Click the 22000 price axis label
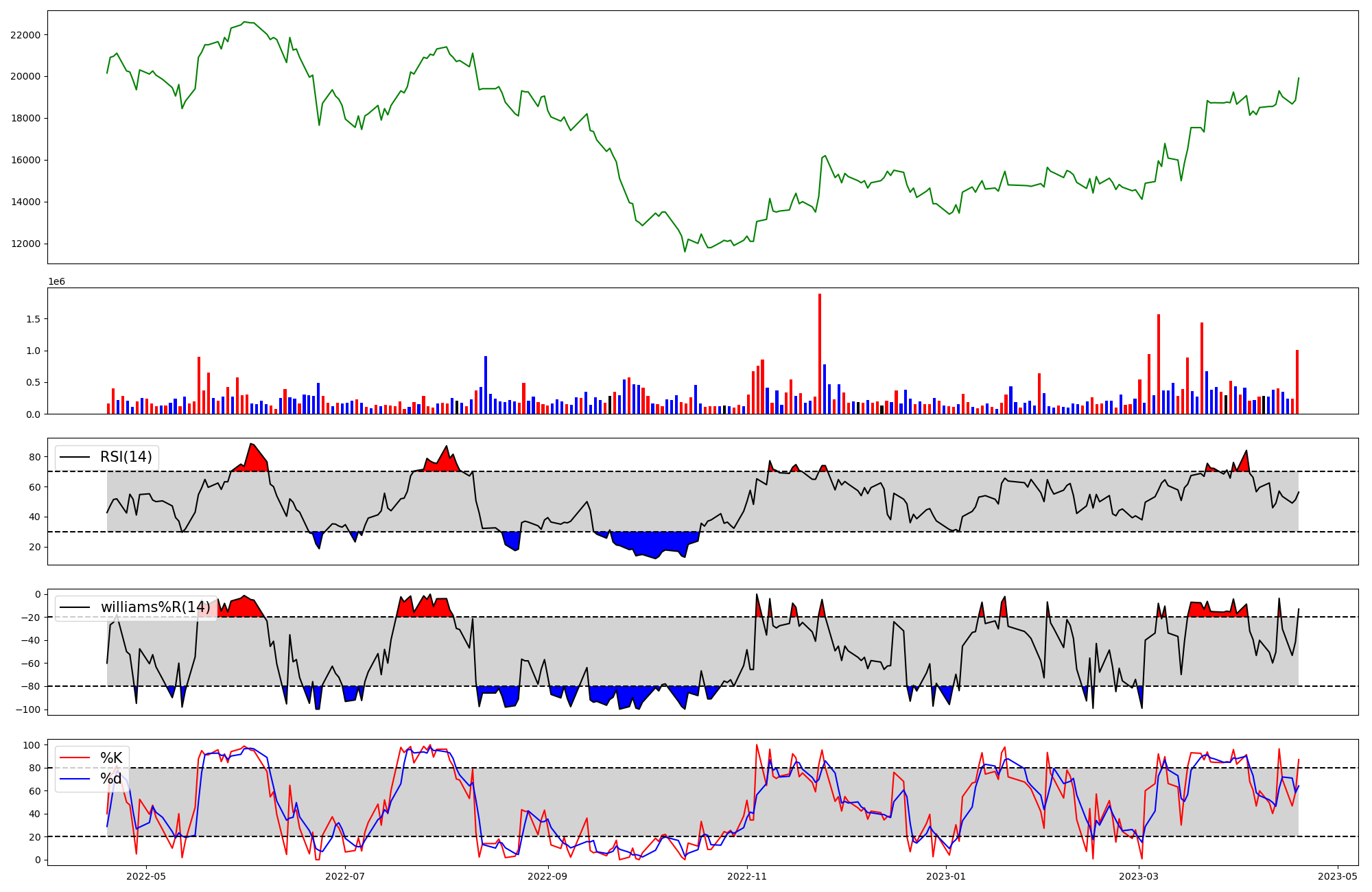The image size is (1372, 892). click(25, 35)
